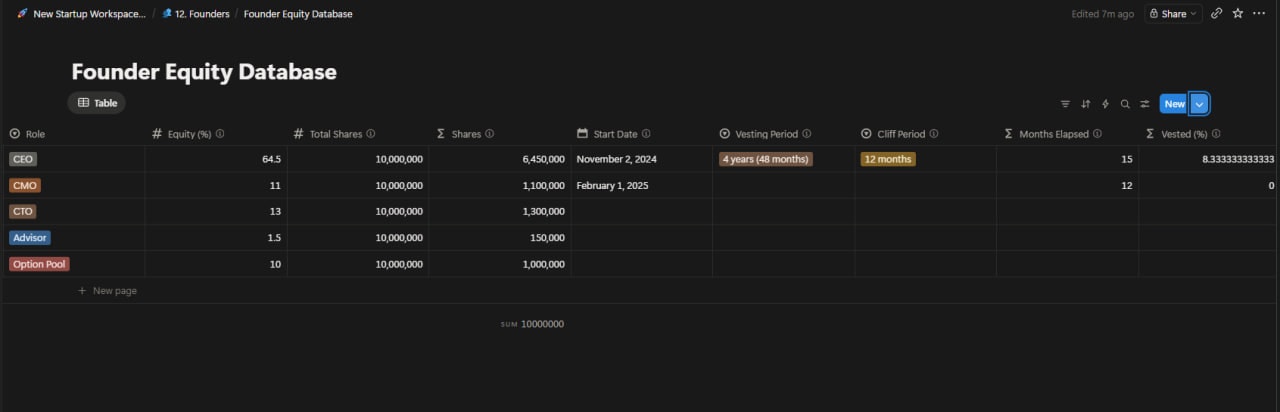Click the 6,450,000 shares cell

500,159
